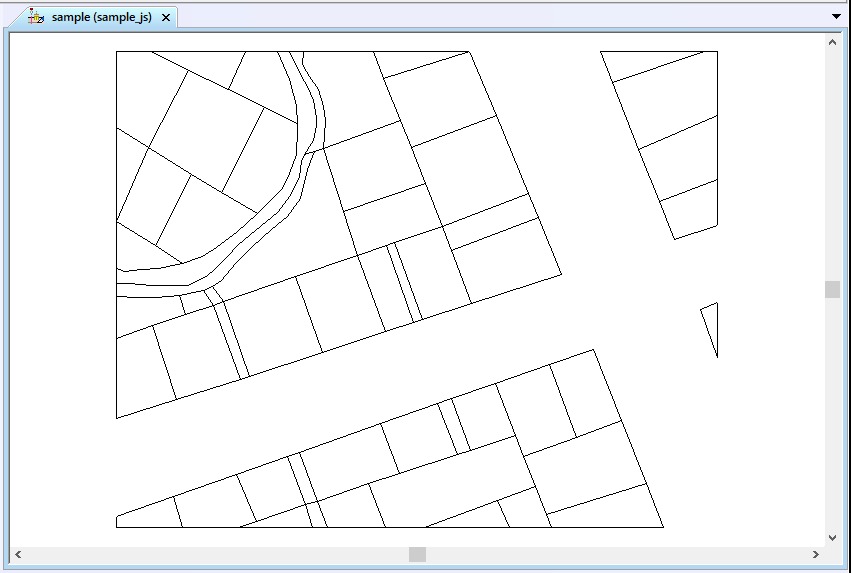The image size is (851, 573).
Task: Click the horizontal scrollbar thumb
Action: tap(417, 554)
